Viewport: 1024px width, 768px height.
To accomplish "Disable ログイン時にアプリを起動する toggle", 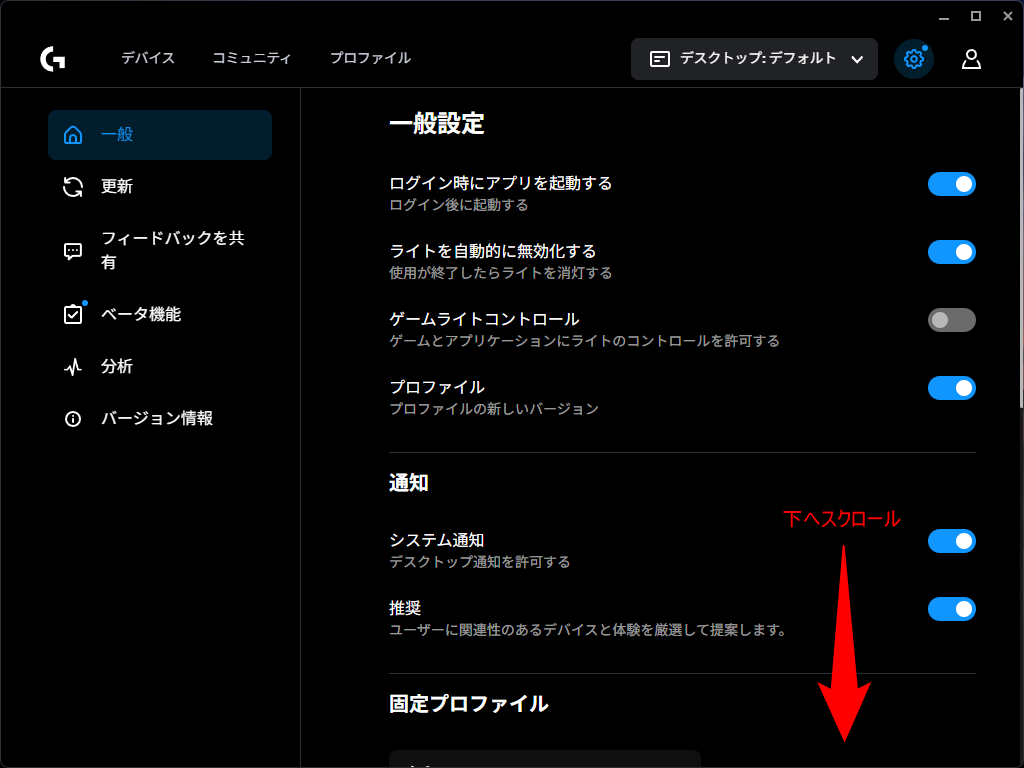I will (951, 184).
